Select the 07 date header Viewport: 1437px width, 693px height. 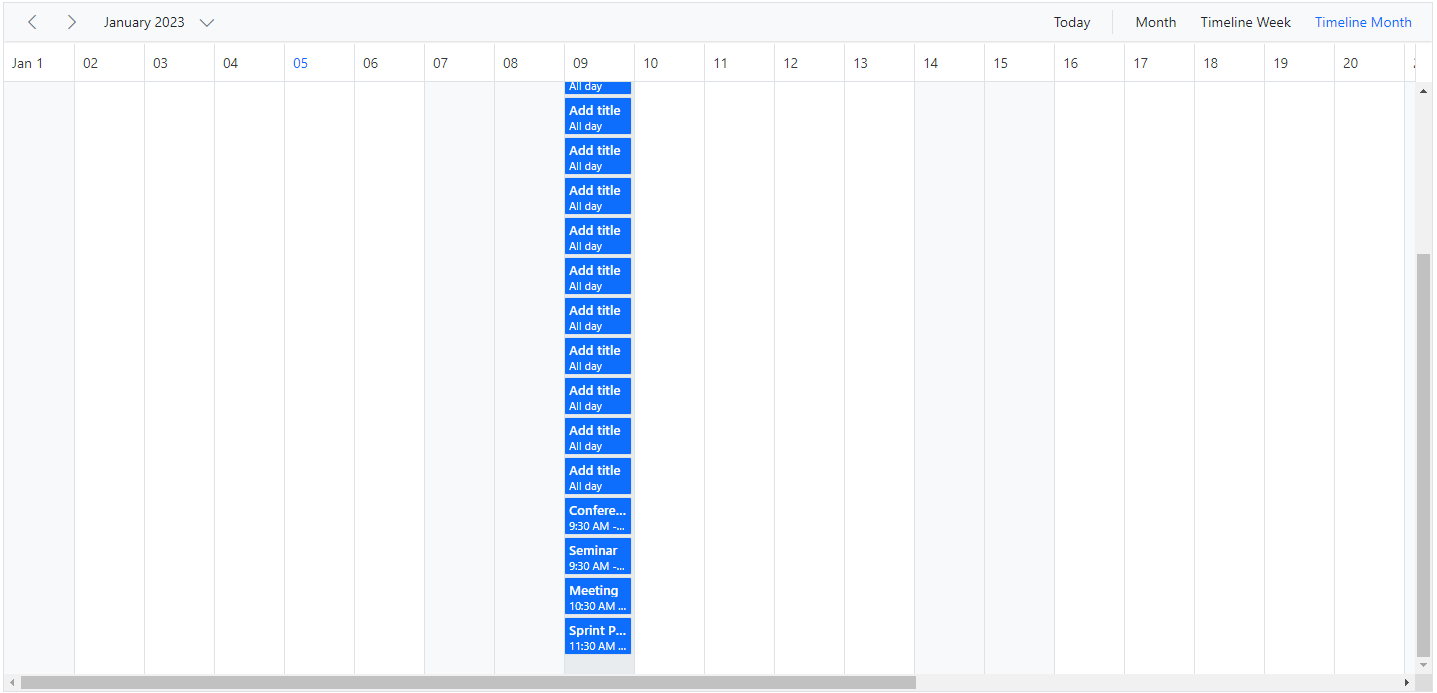click(459, 63)
